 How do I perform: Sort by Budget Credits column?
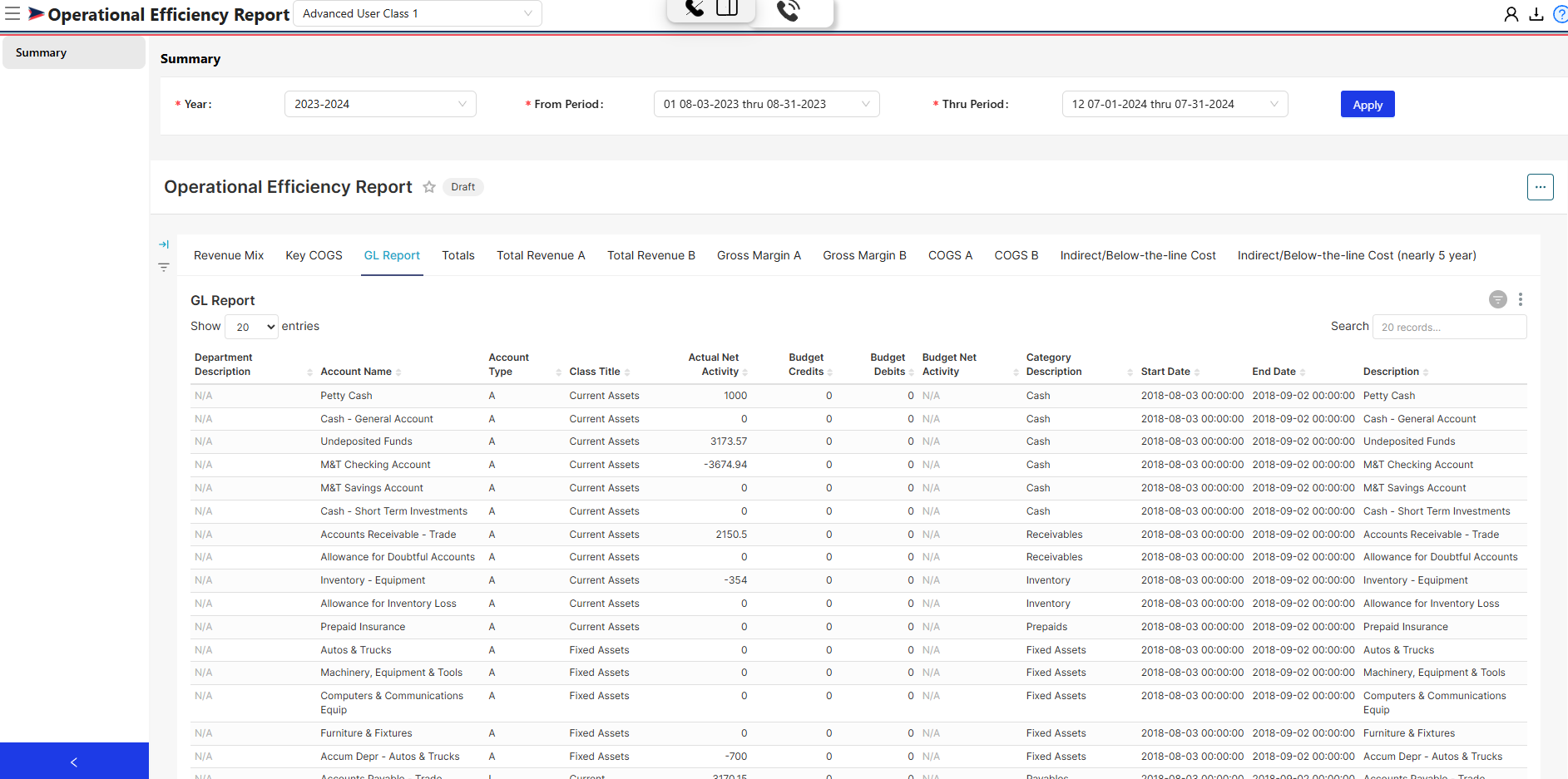[x=830, y=372]
